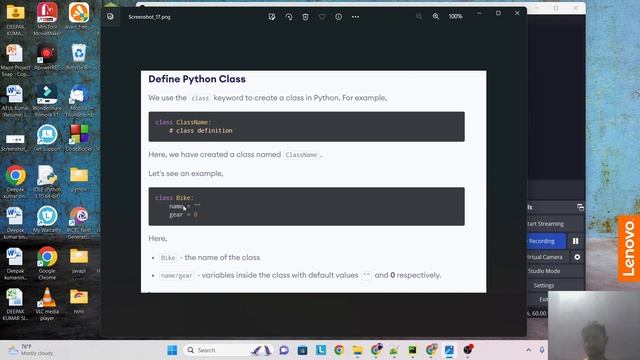The height and width of the screenshot is (360, 640).
Task: Open the avast_free desktop icon
Action: pyautogui.click(x=79, y=16)
